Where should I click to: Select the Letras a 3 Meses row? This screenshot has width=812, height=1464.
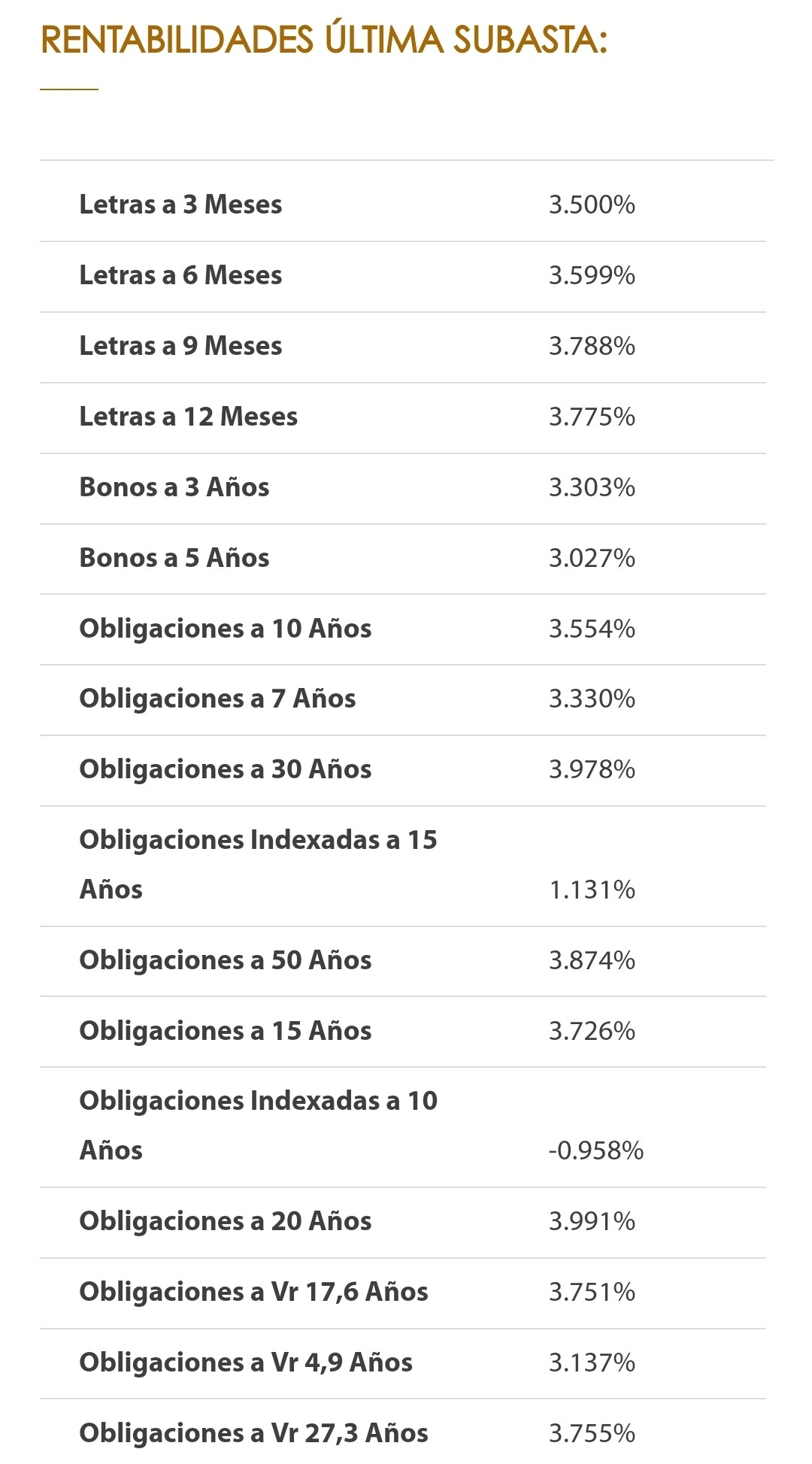pos(403,204)
